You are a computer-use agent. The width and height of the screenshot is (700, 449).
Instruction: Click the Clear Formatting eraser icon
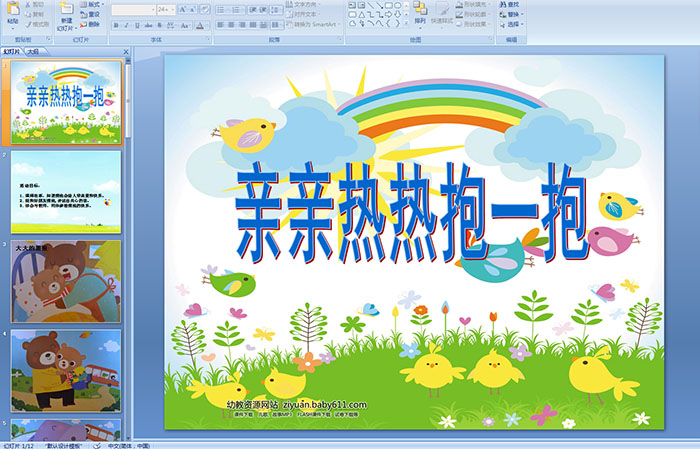point(204,9)
